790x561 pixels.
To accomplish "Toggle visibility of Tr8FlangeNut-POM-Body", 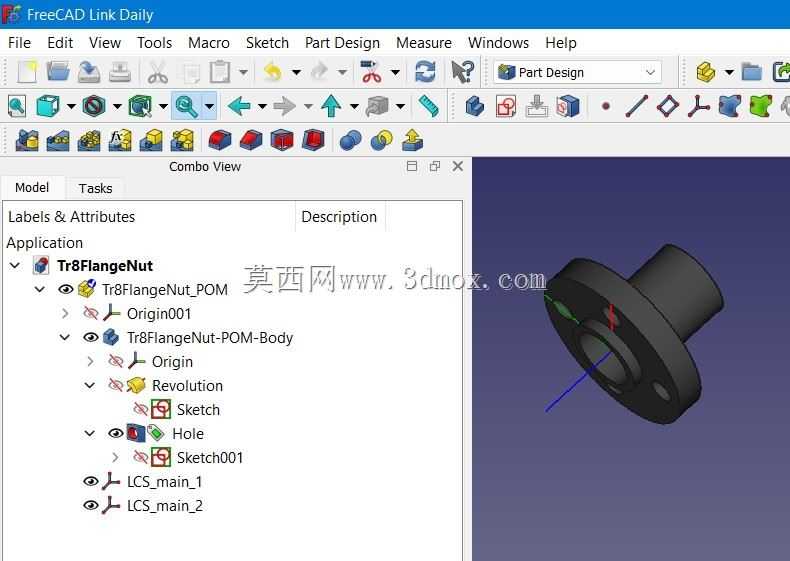I will pos(91,337).
